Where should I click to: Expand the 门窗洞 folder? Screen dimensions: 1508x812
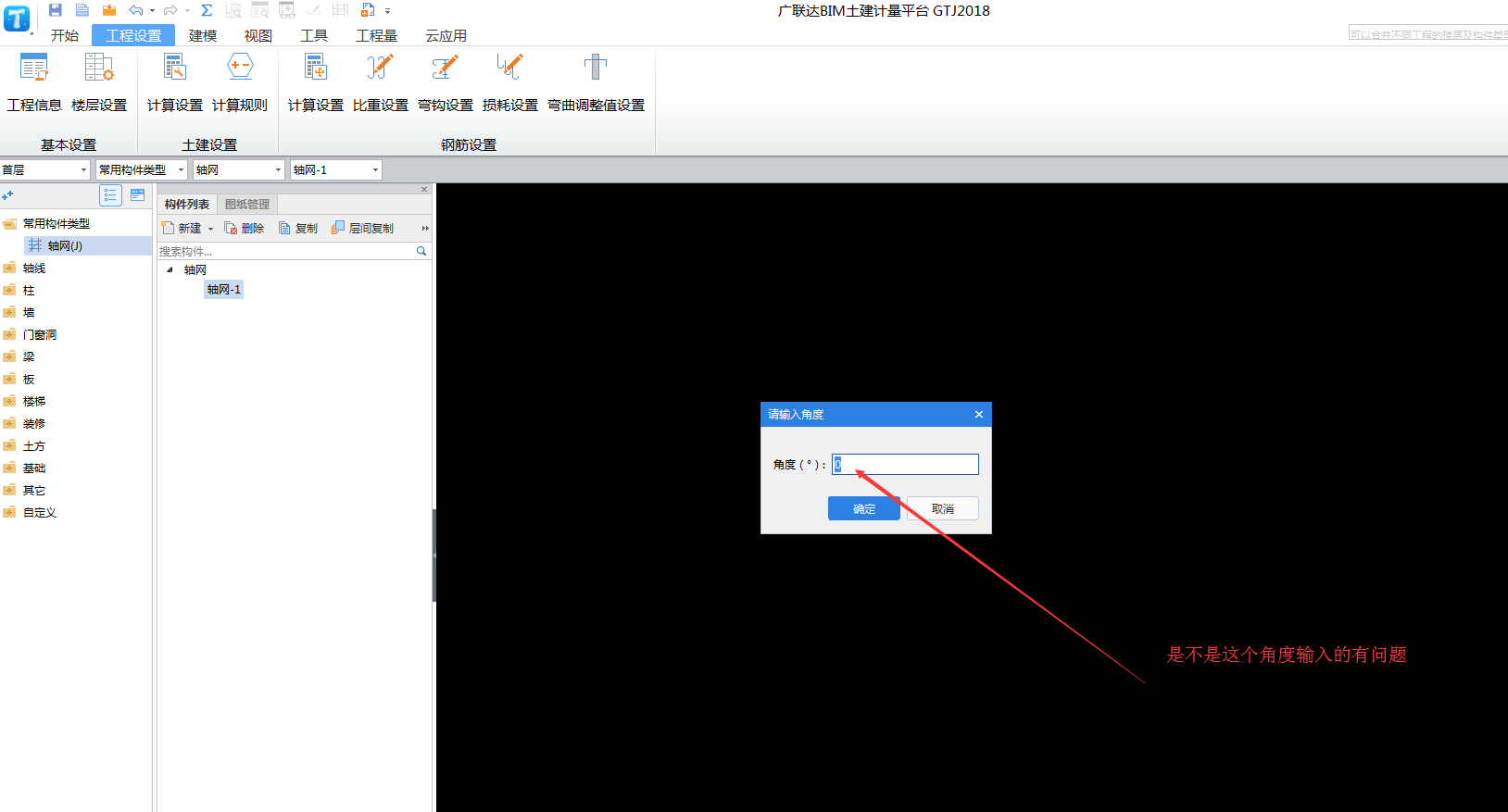pyautogui.click(x=9, y=334)
